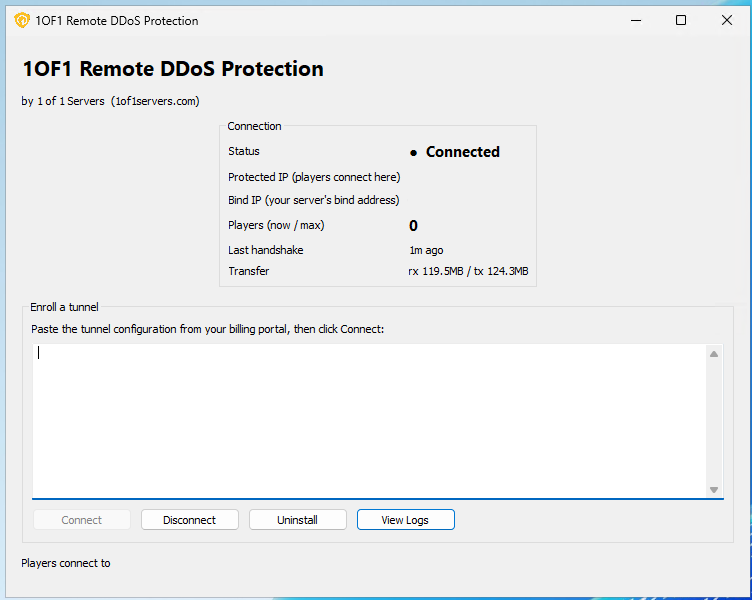Minimize the 1OF1 window

coord(636,20)
